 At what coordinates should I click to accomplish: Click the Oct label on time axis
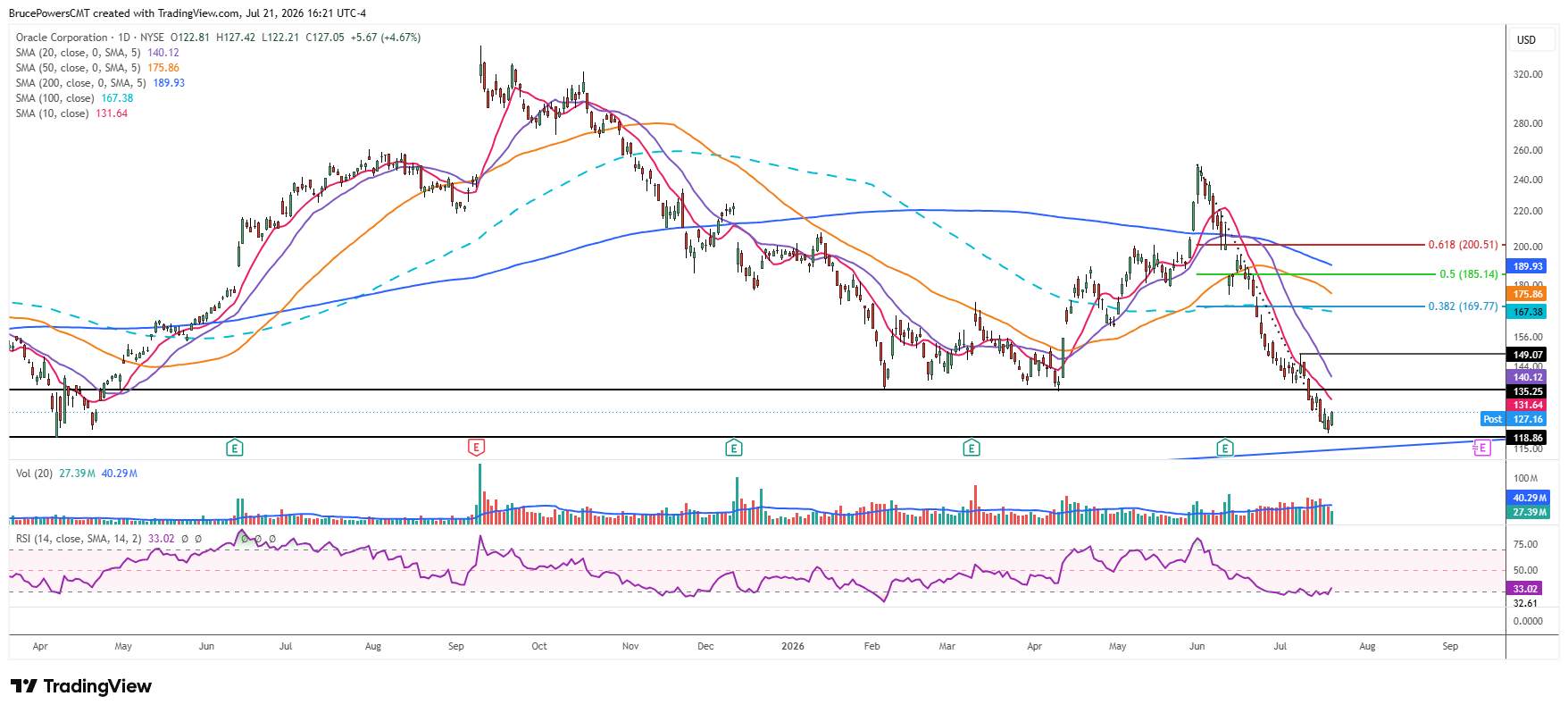(539, 646)
